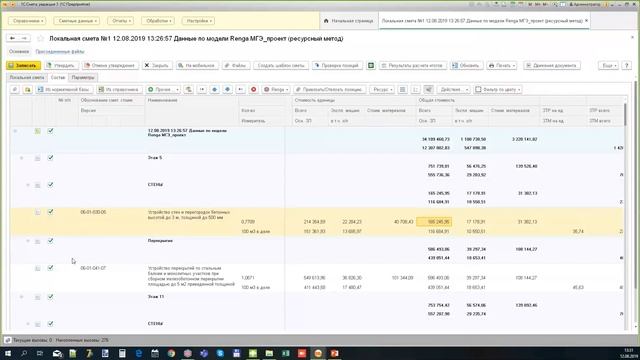Open Chrome from the taskbar
The height and width of the screenshot is (360, 640).
point(171,353)
